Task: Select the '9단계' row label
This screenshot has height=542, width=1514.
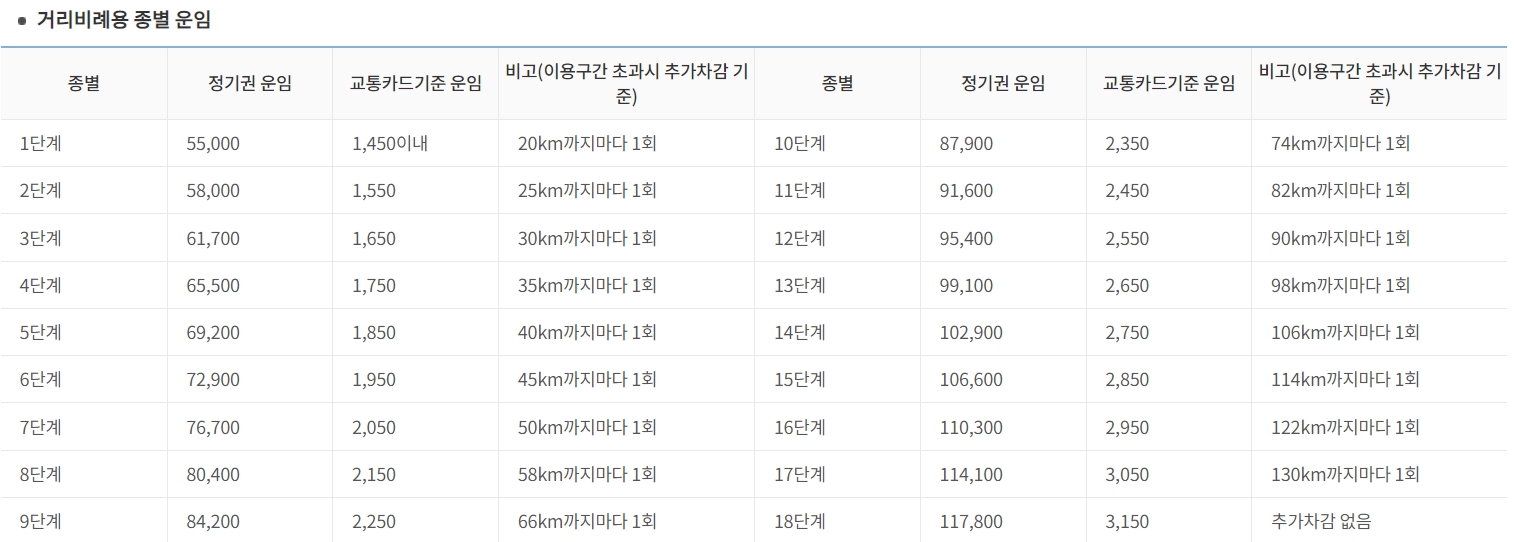Action: tap(41, 521)
